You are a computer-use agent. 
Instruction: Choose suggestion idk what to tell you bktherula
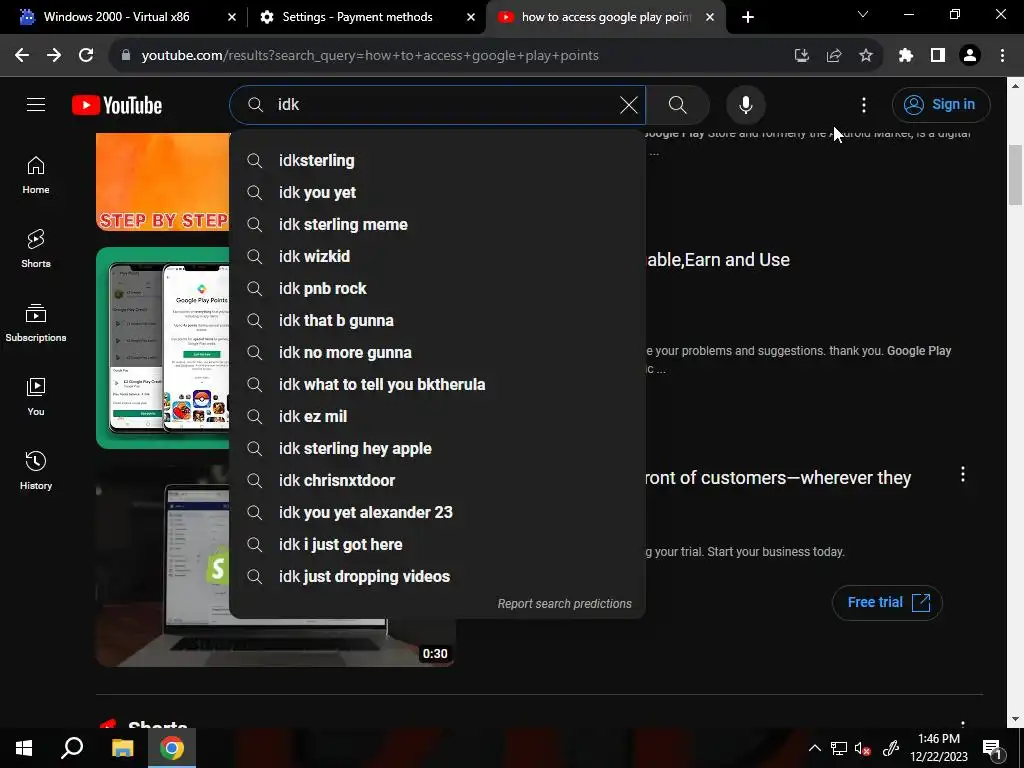[438, 385]
